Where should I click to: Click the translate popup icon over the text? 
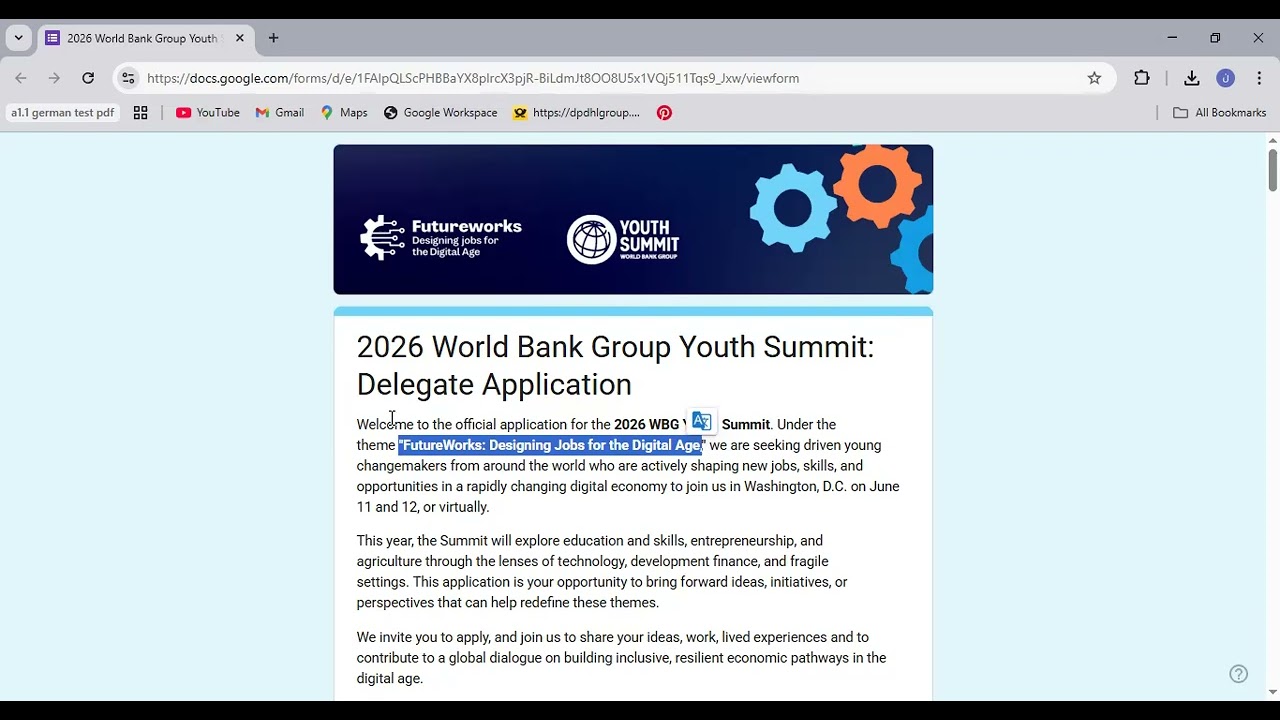pyautogui.click(x=702, y=421)
